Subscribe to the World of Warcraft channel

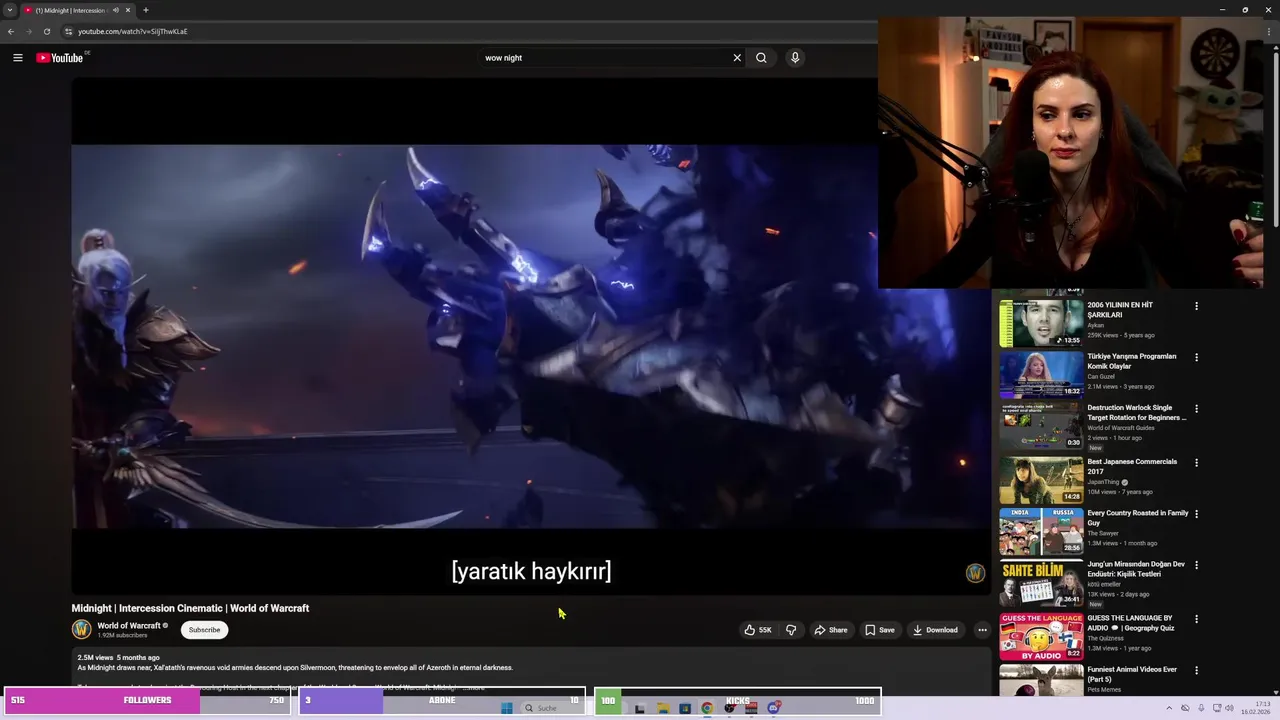pos(204,630)
